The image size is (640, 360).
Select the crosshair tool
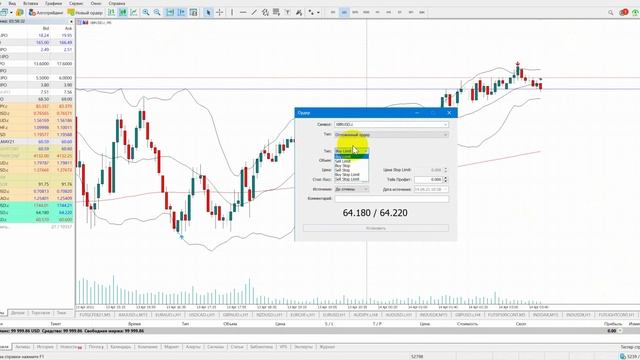pyautogui.click(x=220, y=13)
